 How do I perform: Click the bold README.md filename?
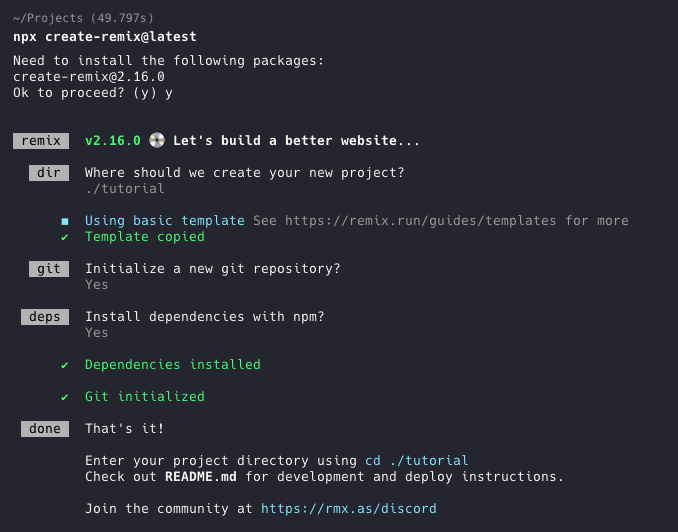click(x=201, y=476)
